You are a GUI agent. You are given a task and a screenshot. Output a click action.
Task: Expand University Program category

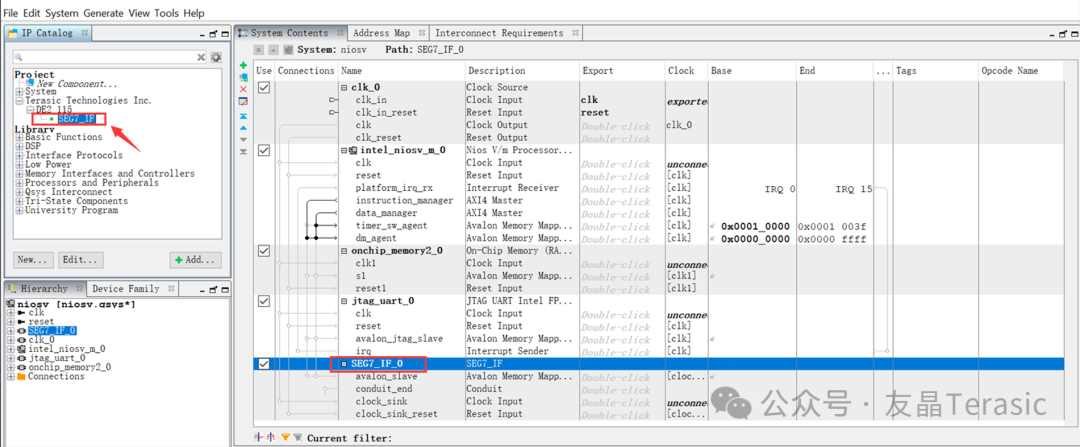(20, 211)
